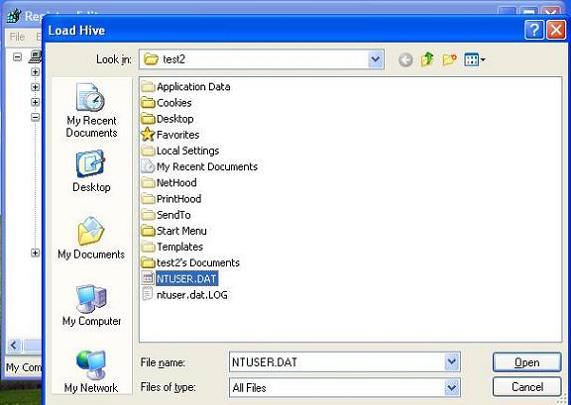
Task: Click the ntuser.dat.LOG file name
Action: coord(192,295)
